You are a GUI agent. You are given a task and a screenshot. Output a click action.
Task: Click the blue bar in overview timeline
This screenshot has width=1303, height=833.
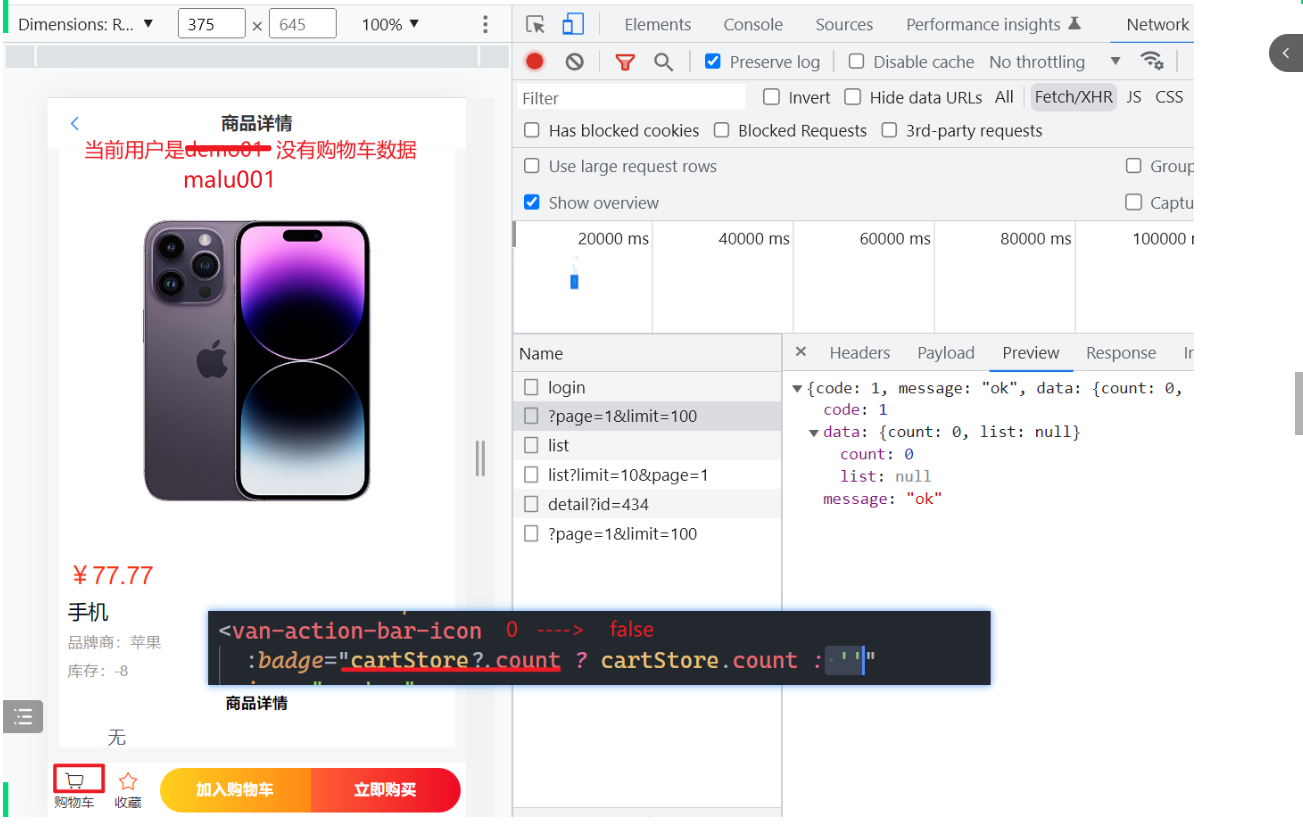(x=574, y=282)
